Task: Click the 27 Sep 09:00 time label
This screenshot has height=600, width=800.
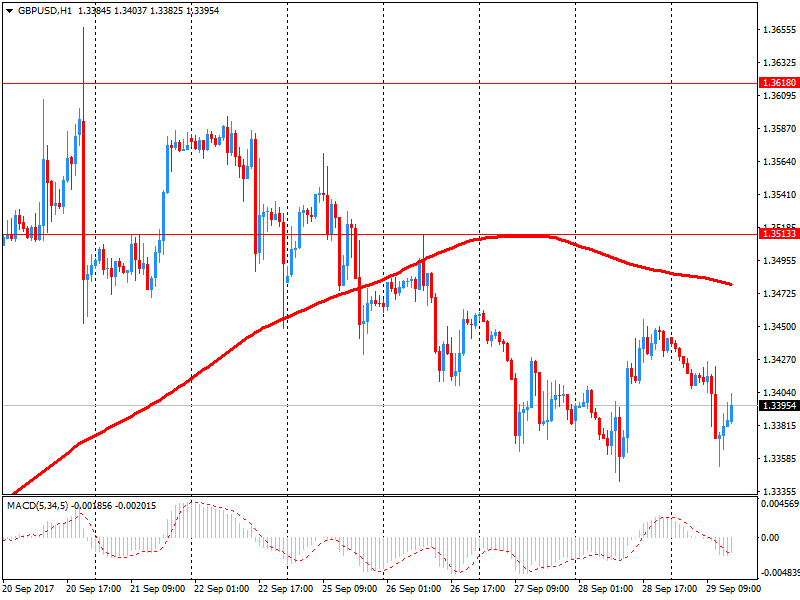Action: pyautogui.click(x=541, y=589)
